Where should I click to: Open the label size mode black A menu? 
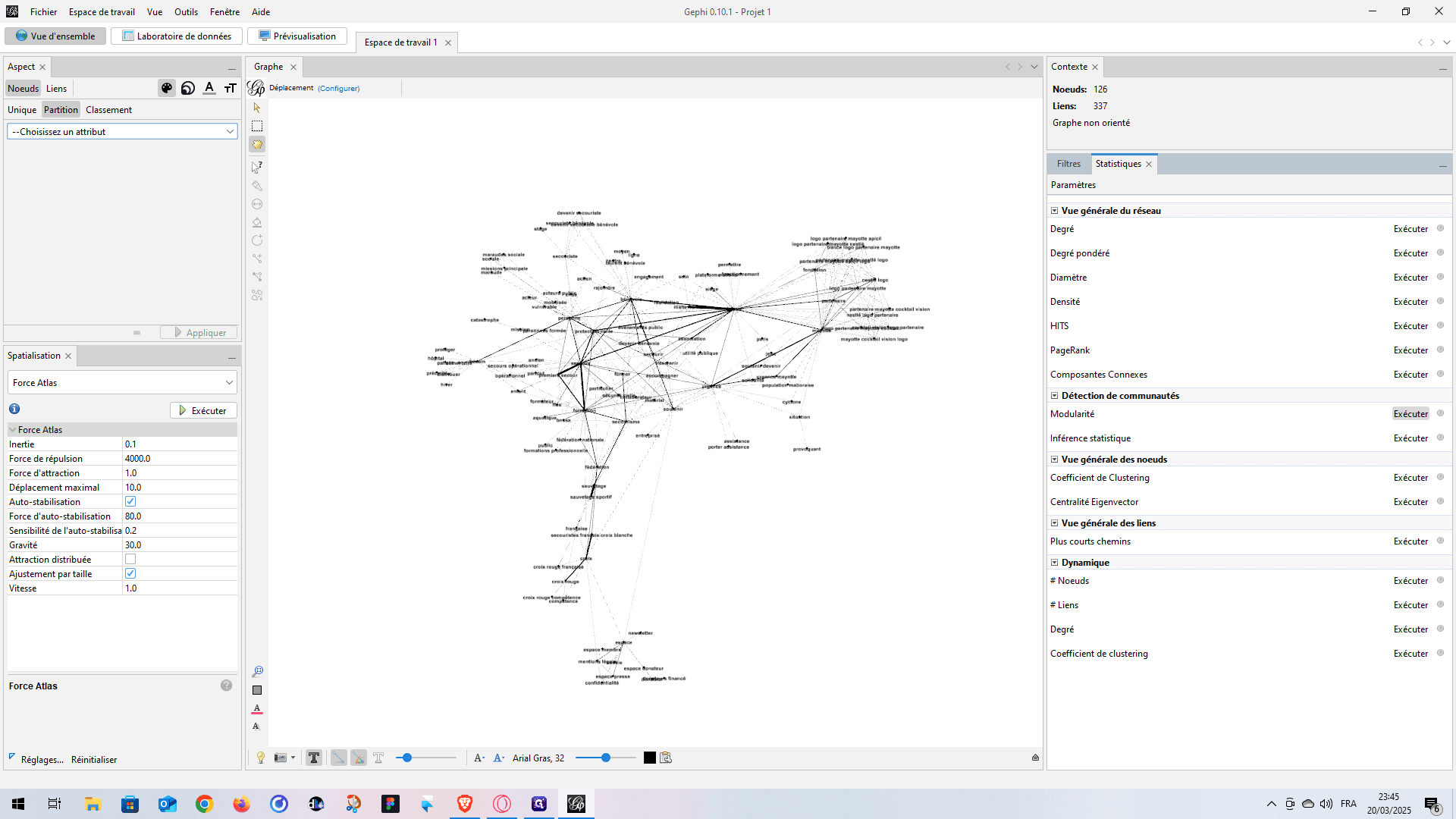pyautogui.click(x=479, y=758)
